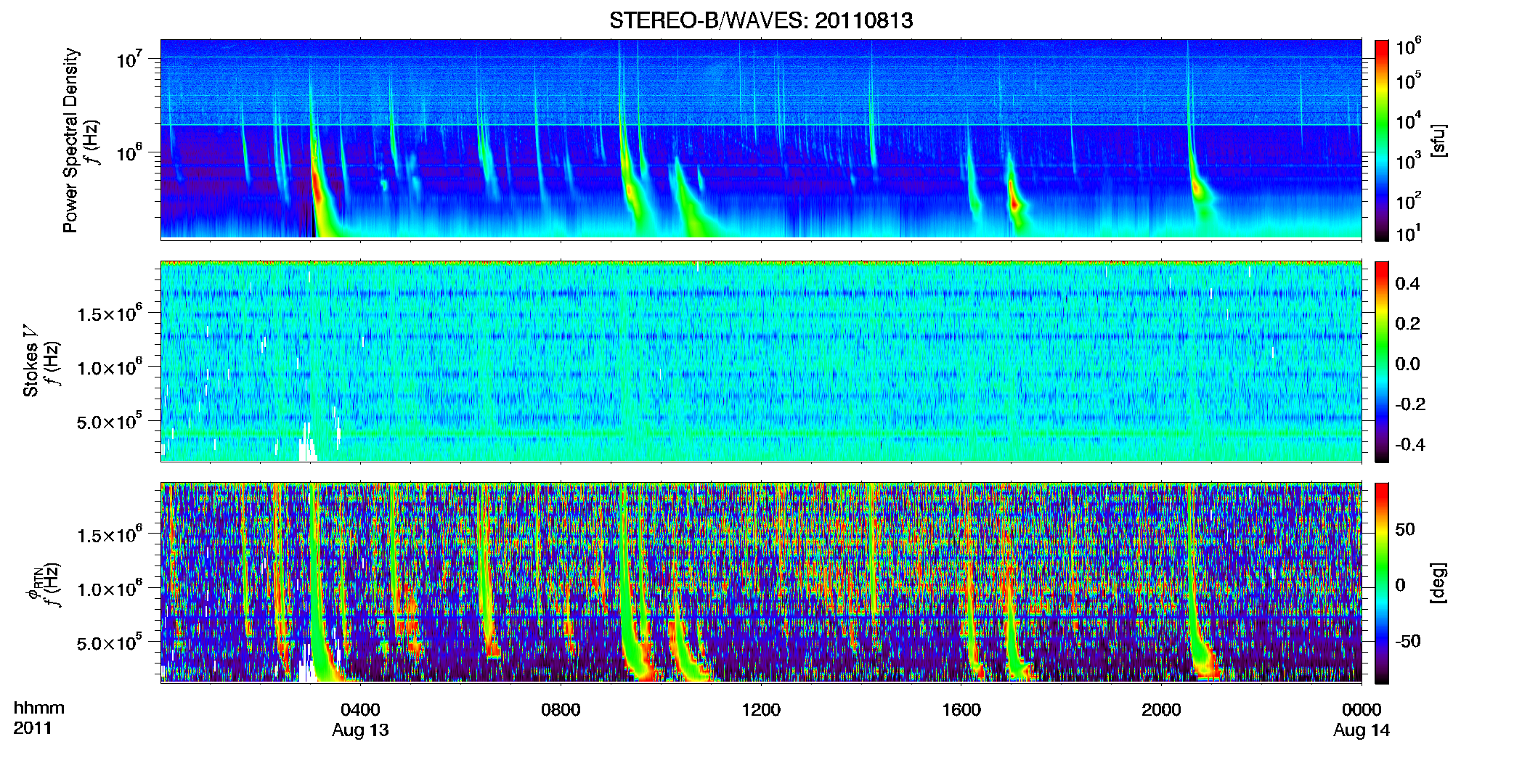Click the 0800 time axis label

point(561,710)
